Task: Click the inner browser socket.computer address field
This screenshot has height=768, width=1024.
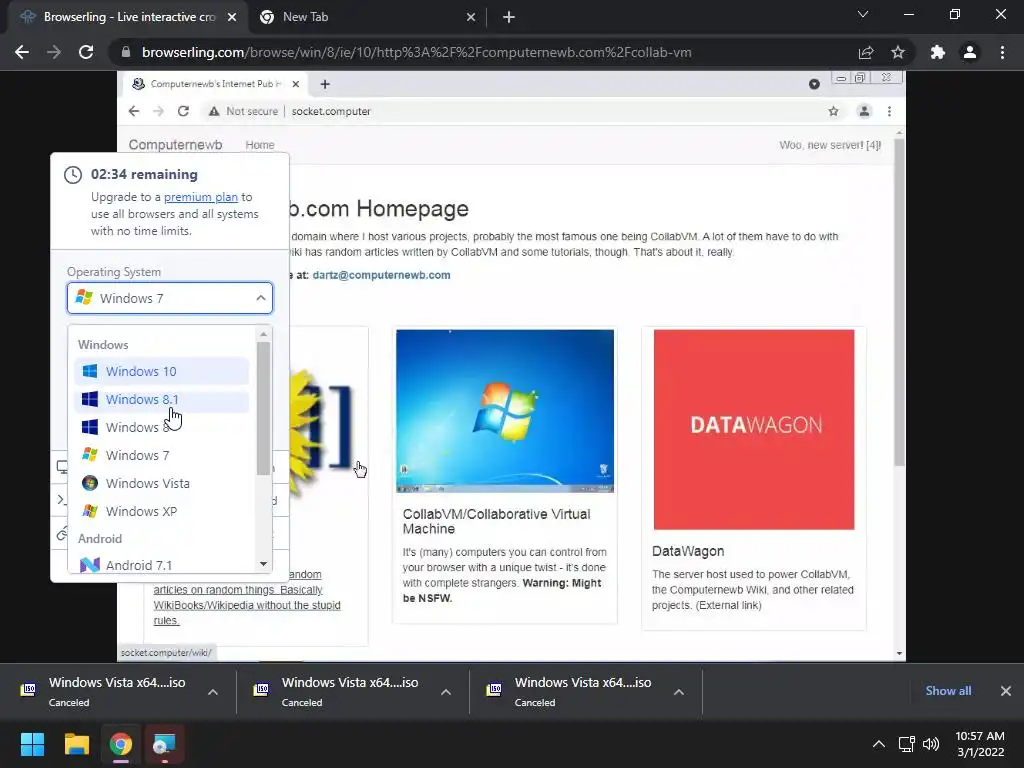Action: click(x=522, y=111)
